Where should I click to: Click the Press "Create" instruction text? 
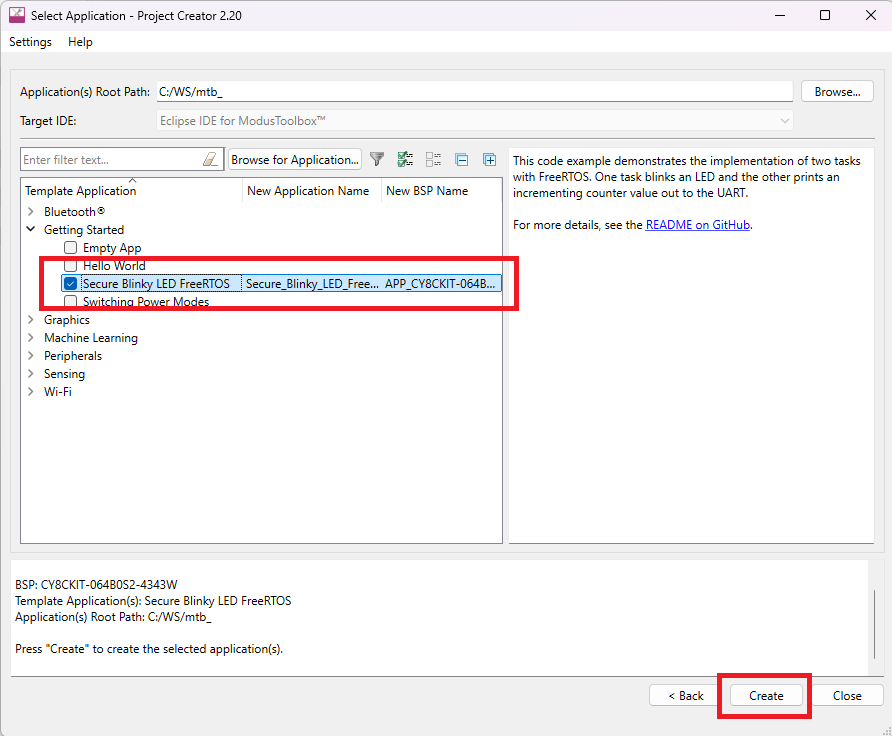coord(149,649)
